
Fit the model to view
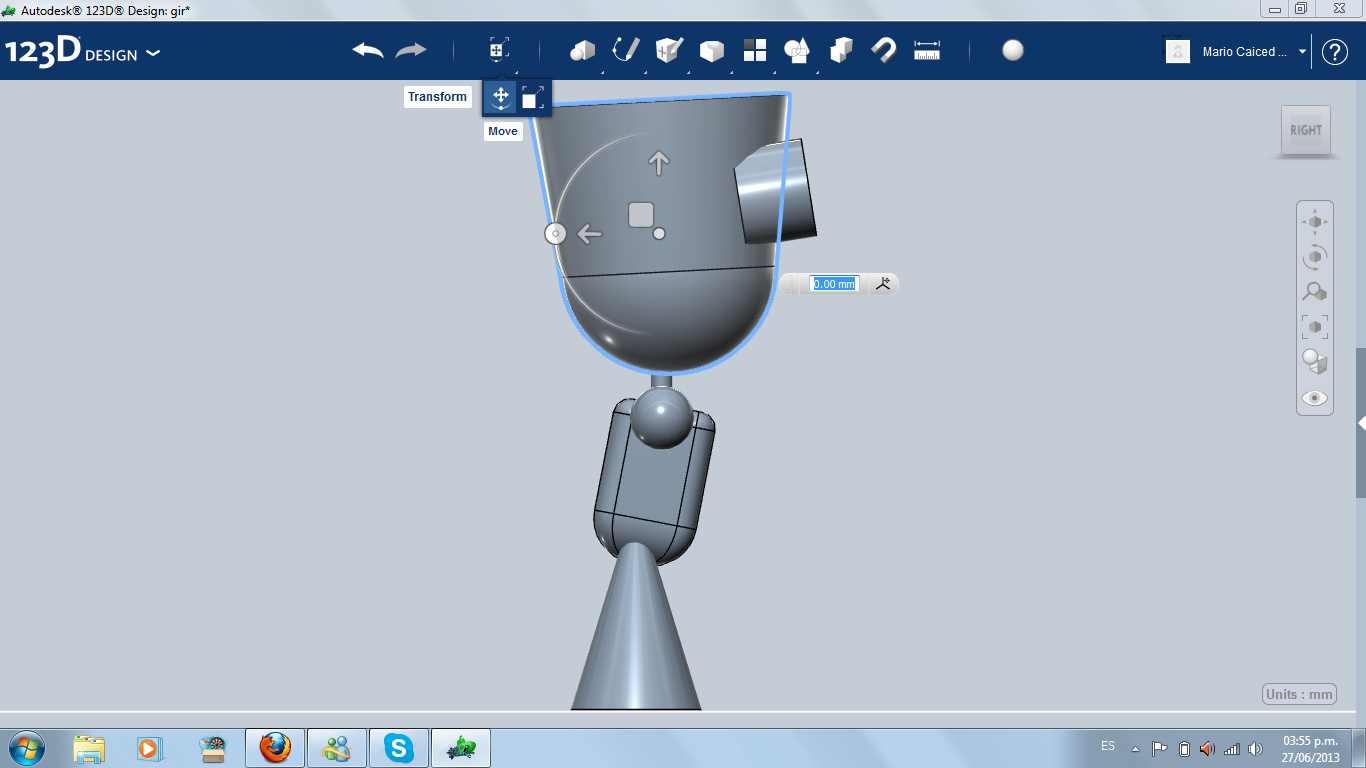pyautogui.click(x=1315, y=326)
